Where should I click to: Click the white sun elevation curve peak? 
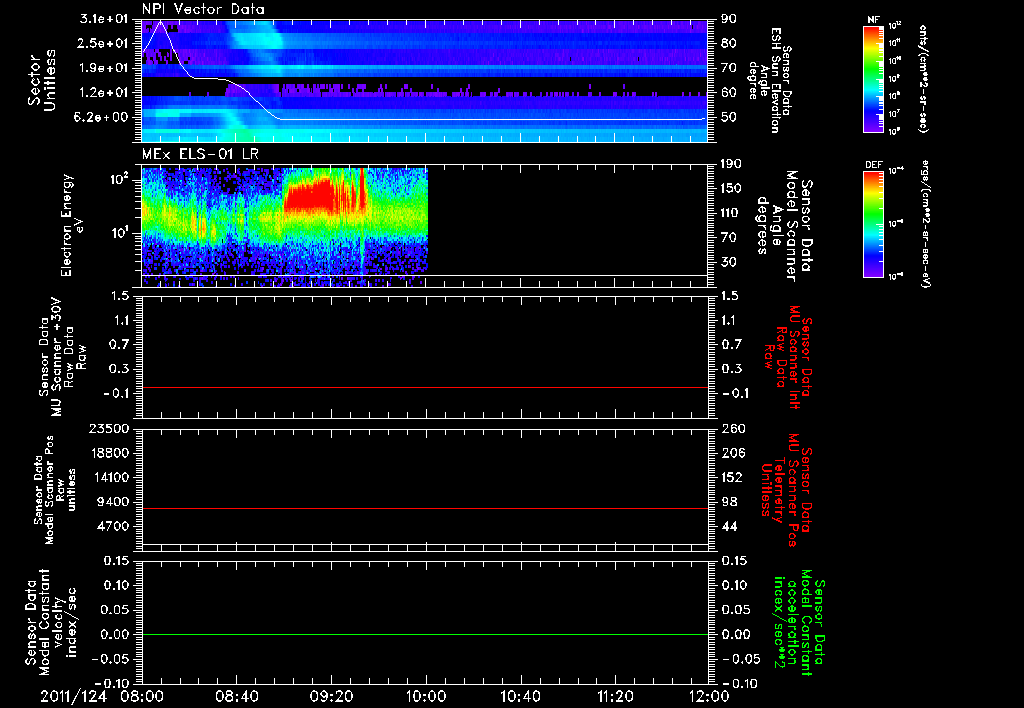(159, 22)
